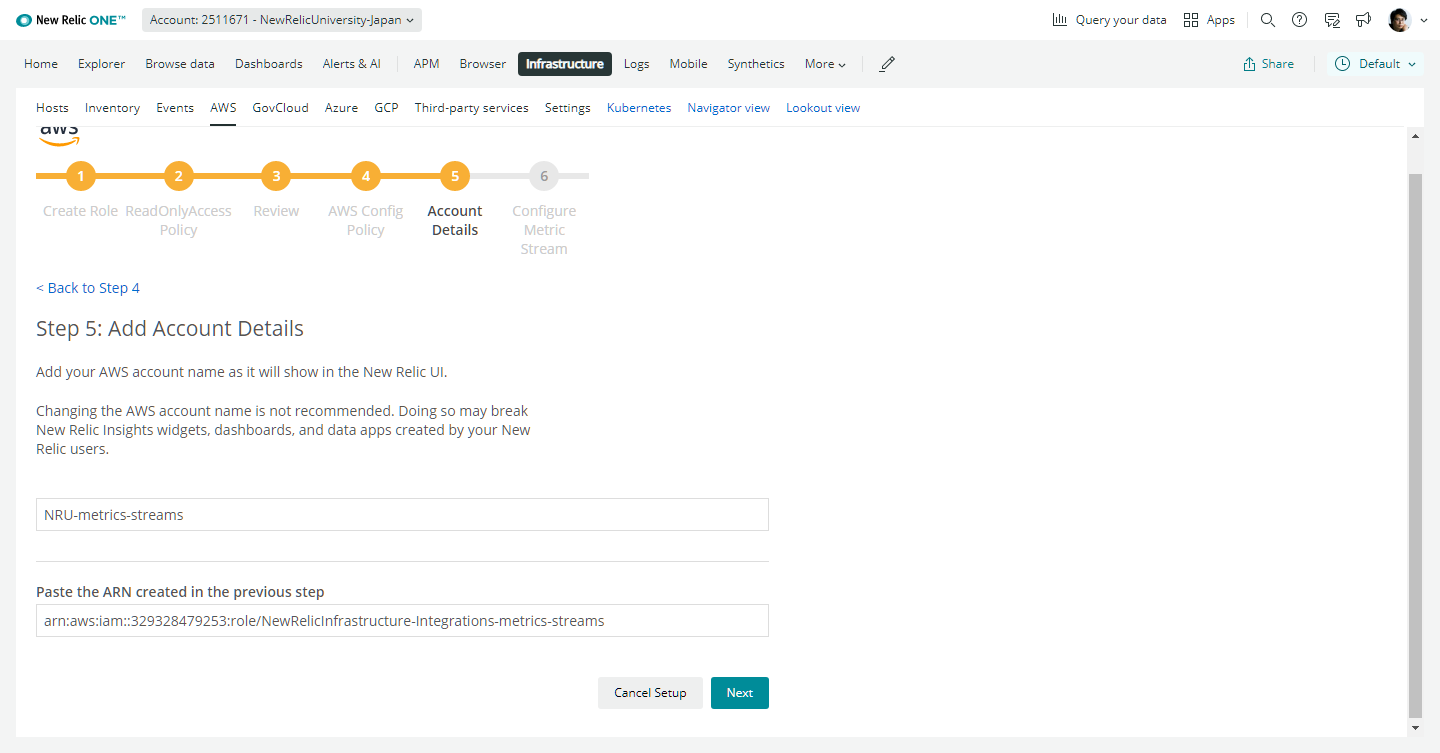Switch to the AWS tab

click(223, 108)
